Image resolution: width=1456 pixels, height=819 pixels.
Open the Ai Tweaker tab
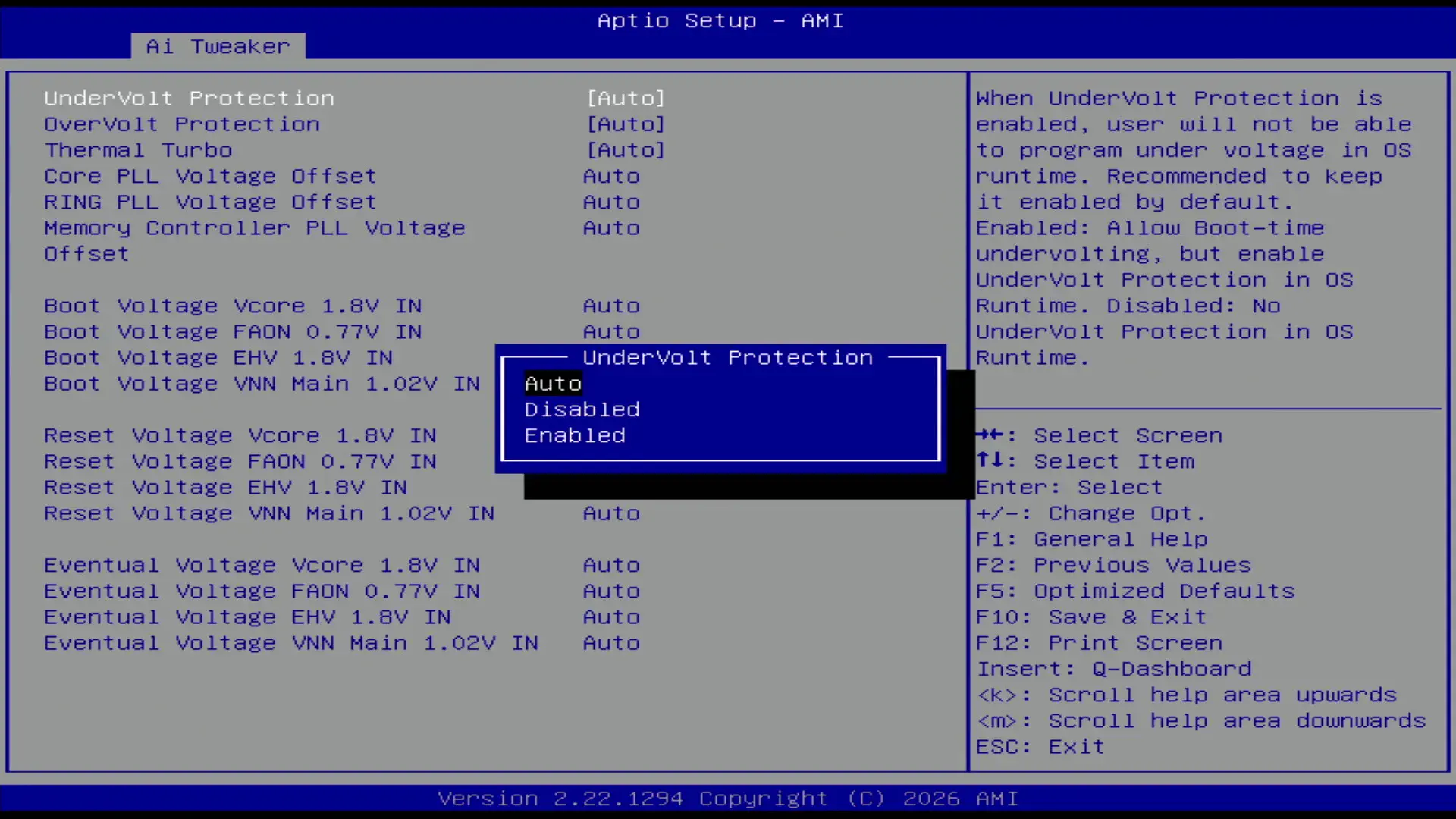218,46
